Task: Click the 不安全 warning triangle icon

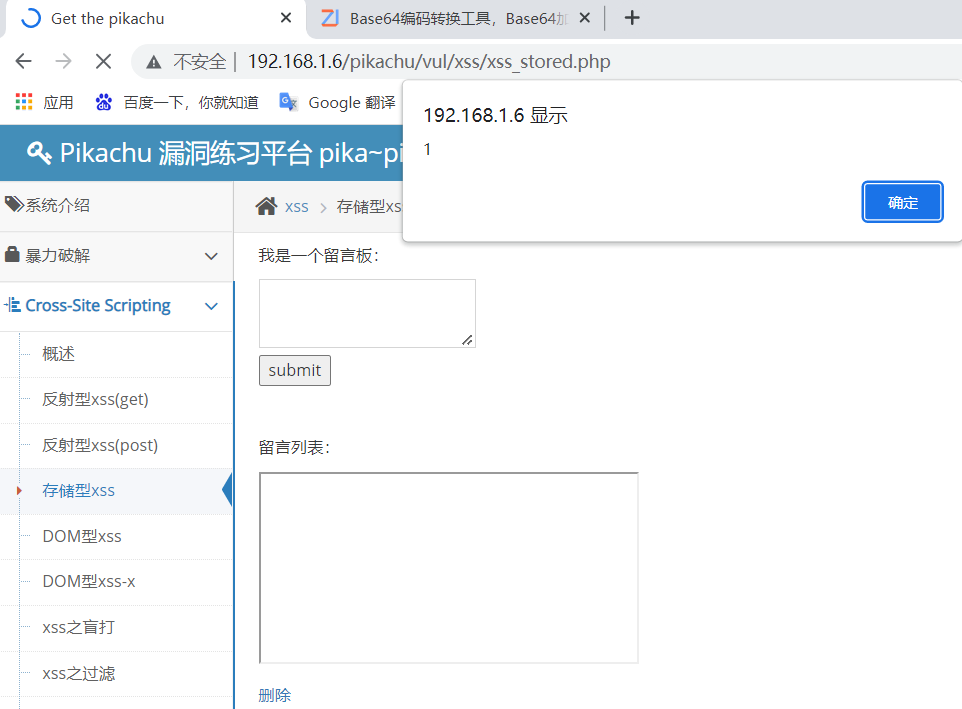Action: (151, 61)
